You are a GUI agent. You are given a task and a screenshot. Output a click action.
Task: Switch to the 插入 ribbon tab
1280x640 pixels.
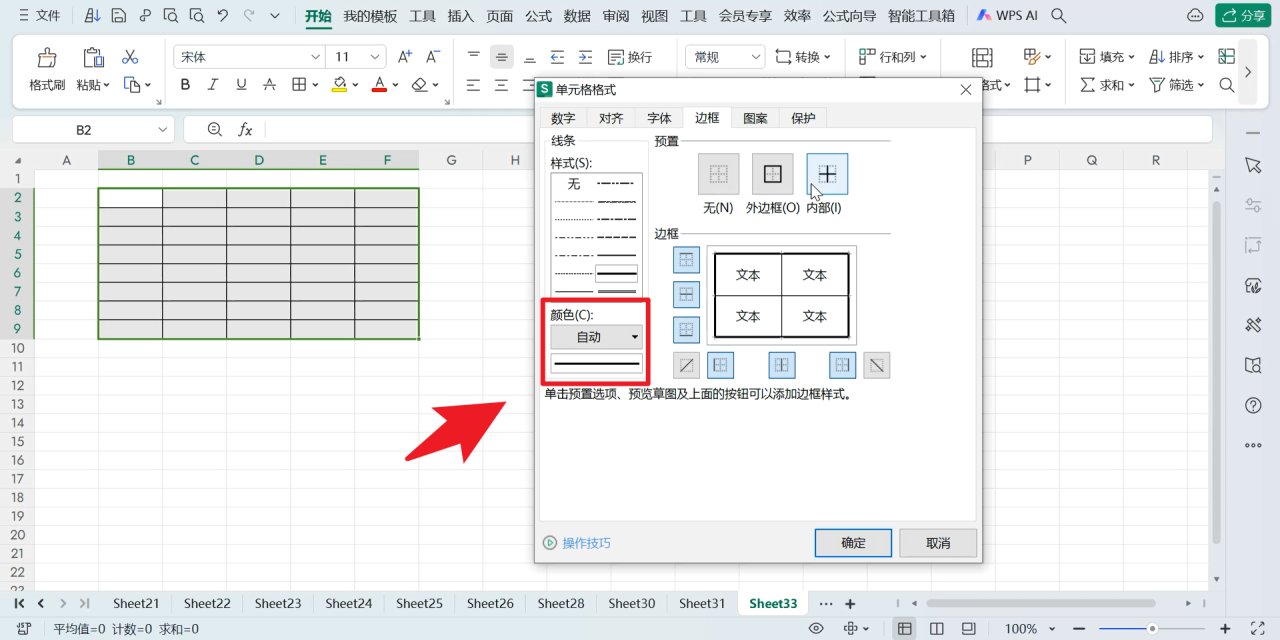click(461, 16)
